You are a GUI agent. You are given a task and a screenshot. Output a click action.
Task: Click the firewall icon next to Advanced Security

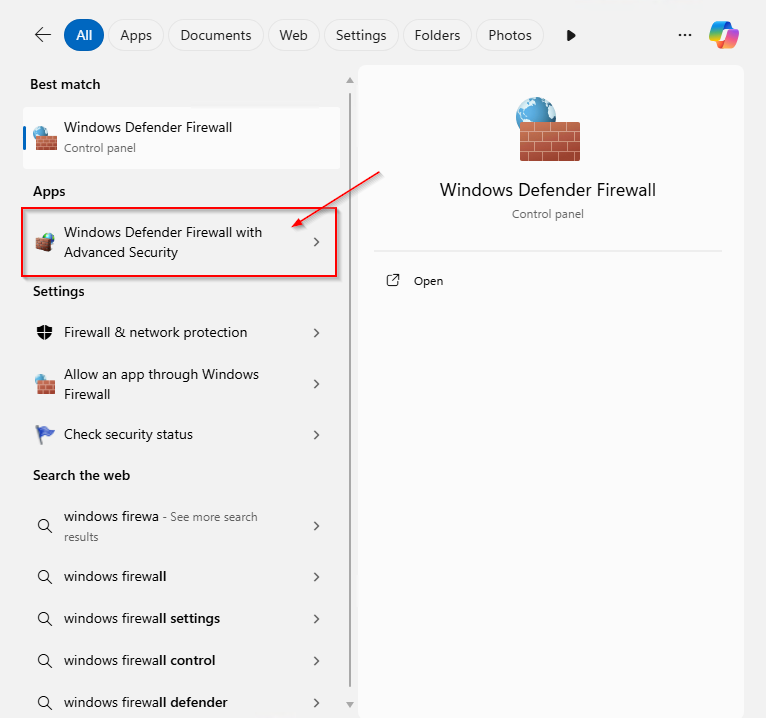(44, 242)
